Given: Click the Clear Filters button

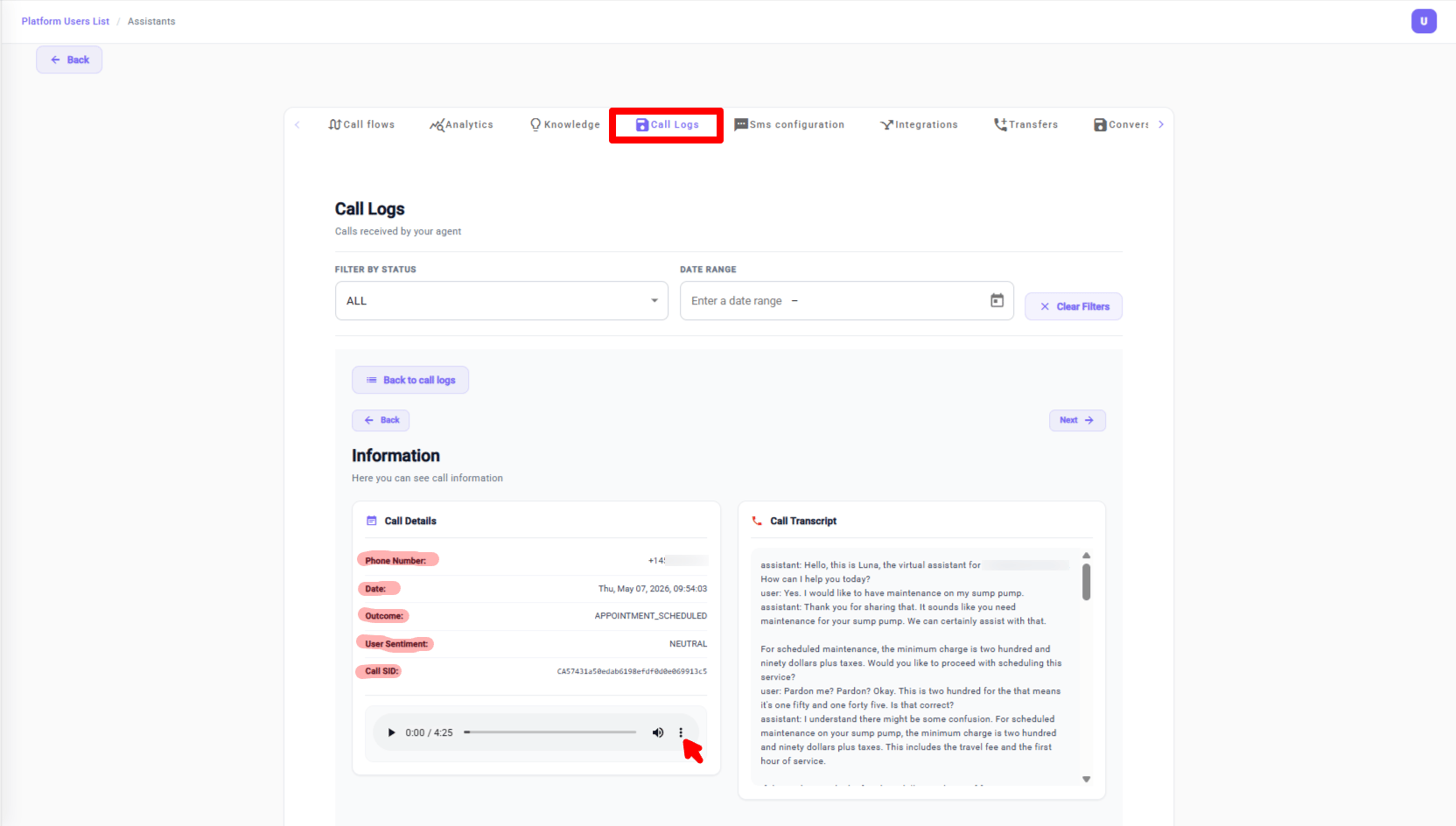Looking at the screenshot, I should (1074, 306).
